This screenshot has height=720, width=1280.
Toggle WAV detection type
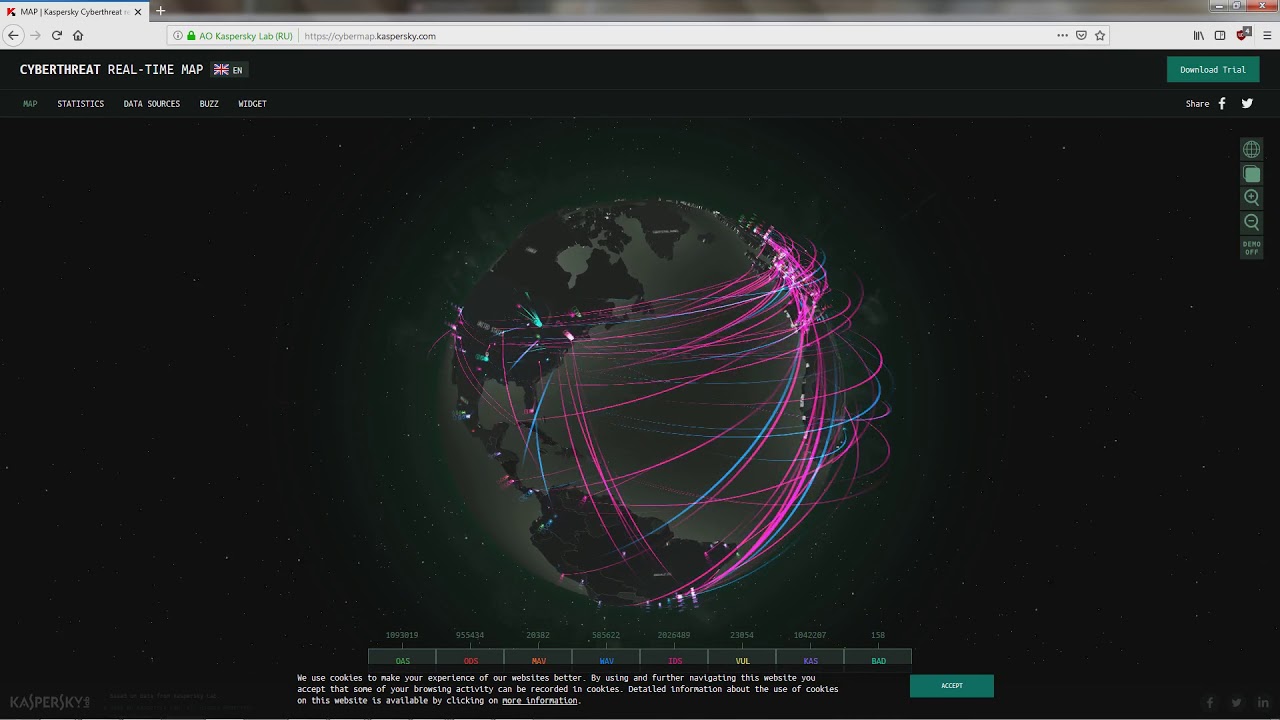tap(606, 660)
